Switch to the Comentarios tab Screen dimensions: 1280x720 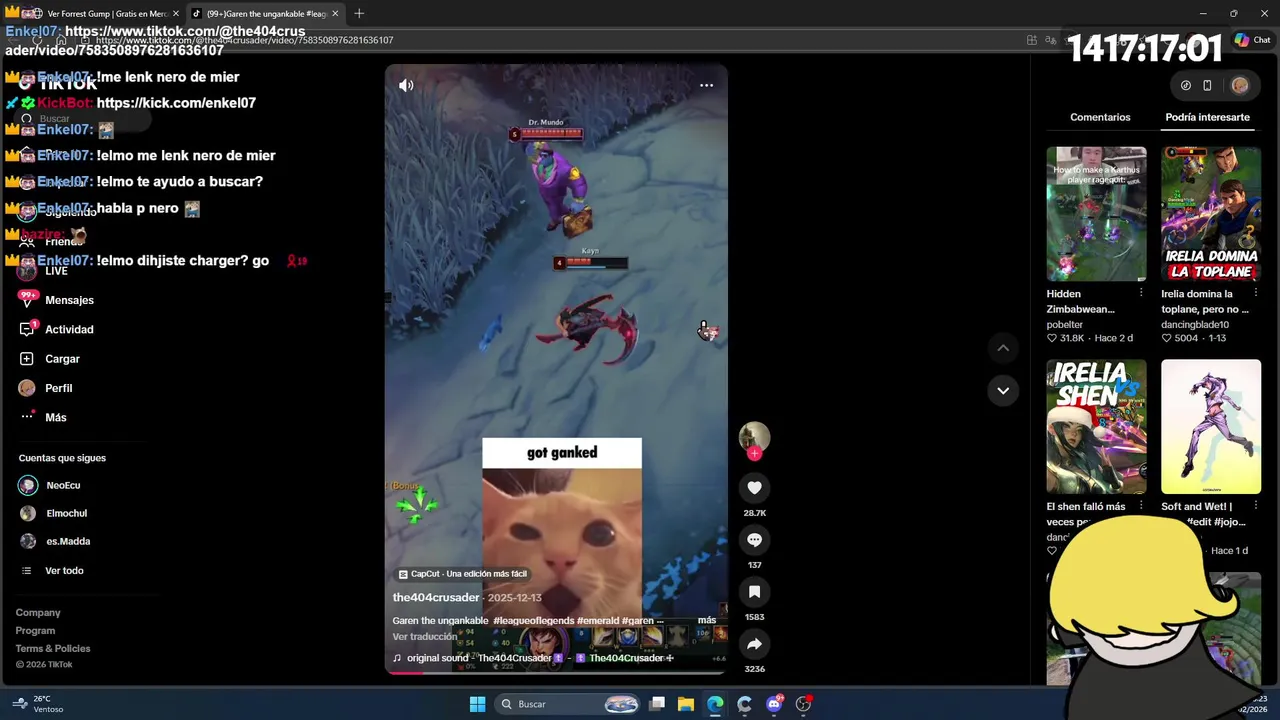pos(1100,117)
